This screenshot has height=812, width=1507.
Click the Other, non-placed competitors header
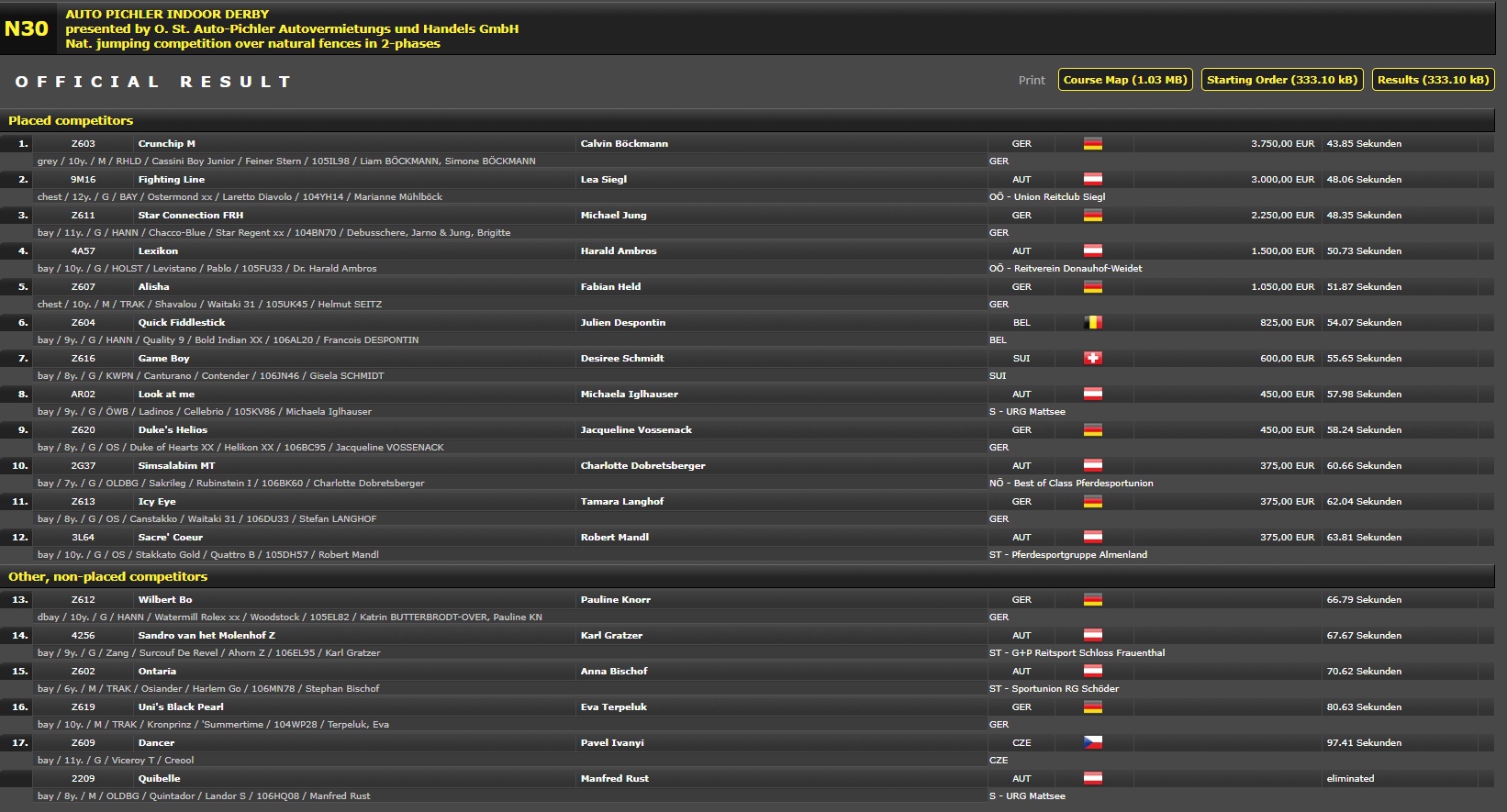(108, 577)
